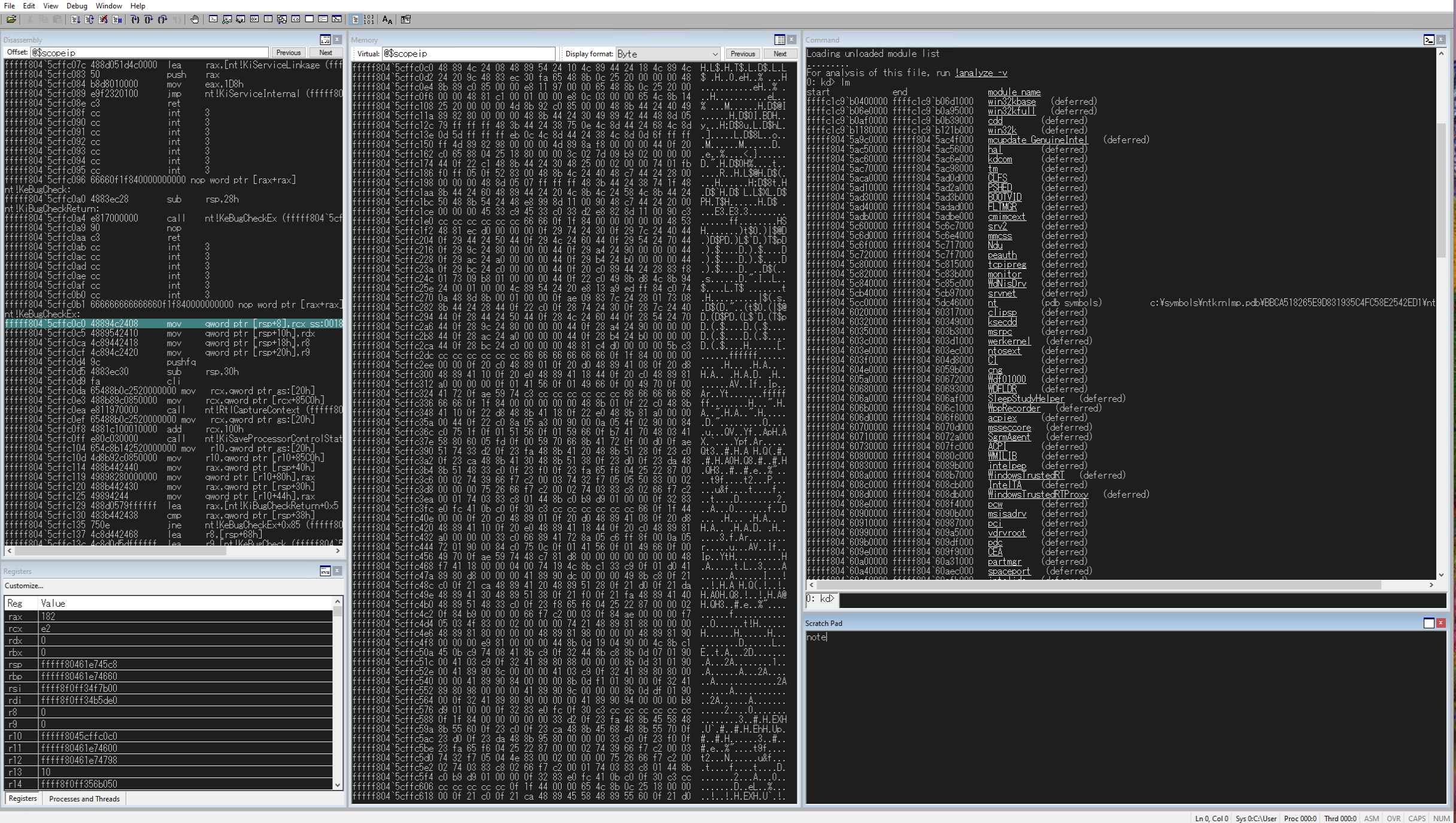Open the Font (AA) settings icon
This screenshot has height=823, width=1456.
(387, 20)
